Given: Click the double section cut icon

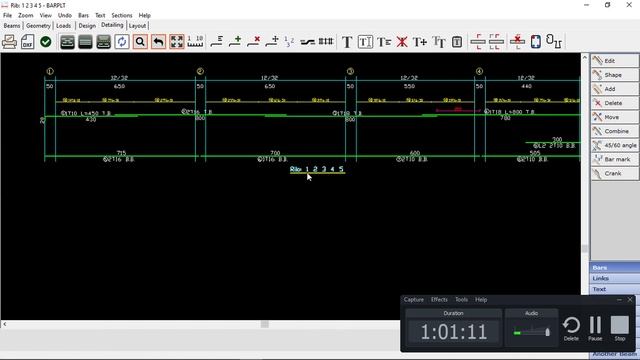Looking at the screenshot, I should pos(496,42).
